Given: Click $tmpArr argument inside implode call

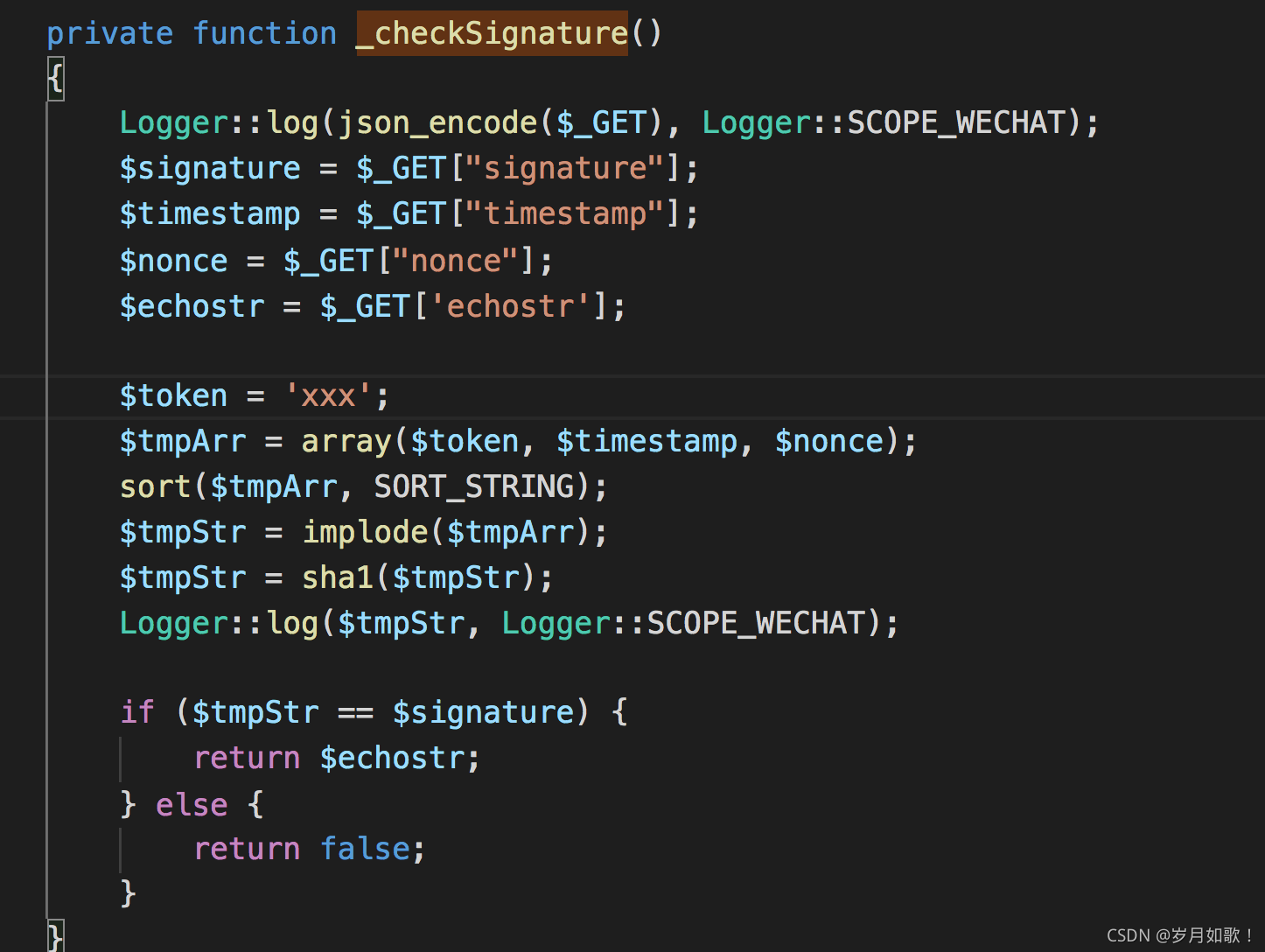Looking at the screenshot, I should [x=511, y=532].
